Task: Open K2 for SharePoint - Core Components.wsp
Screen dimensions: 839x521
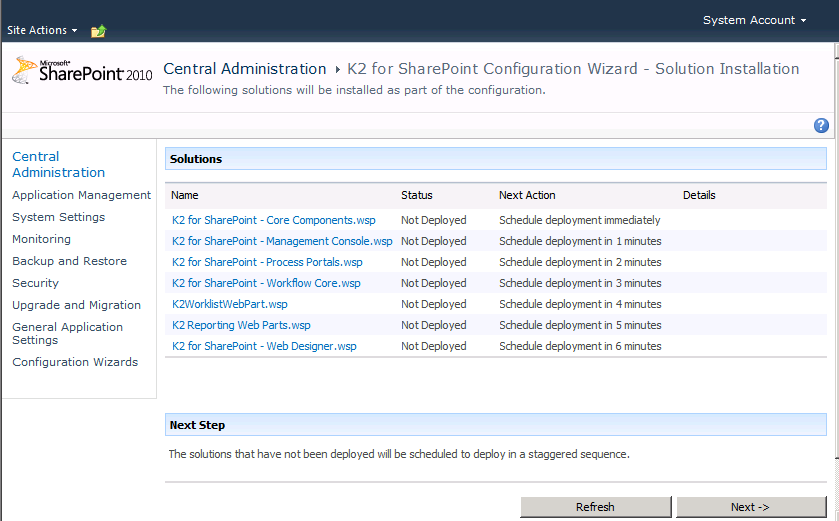Action: [x=273, y=220]
